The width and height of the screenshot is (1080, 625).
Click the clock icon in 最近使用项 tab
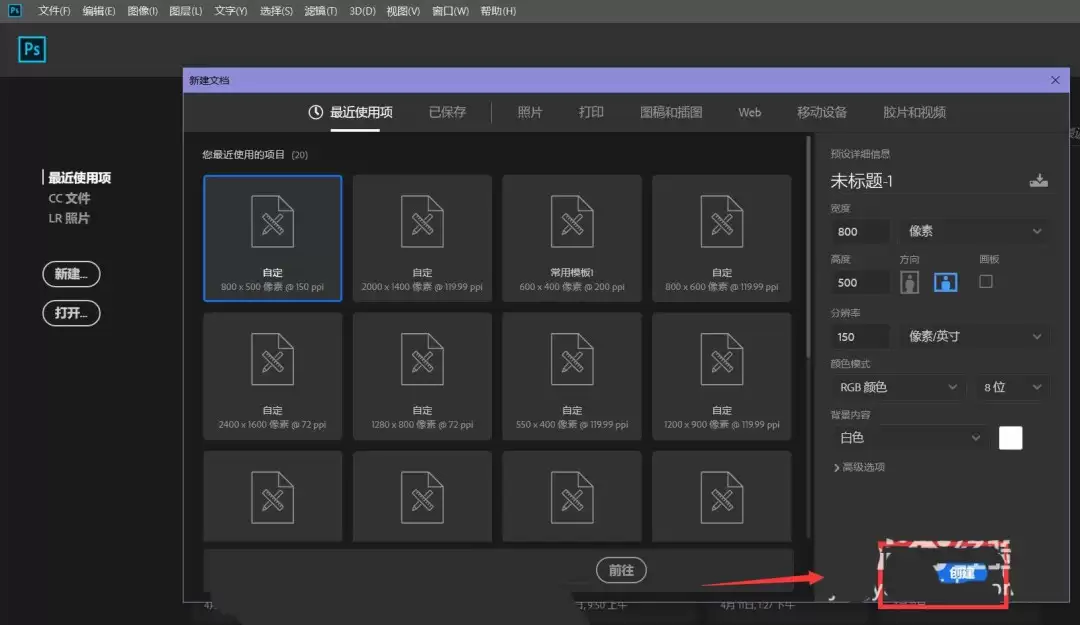coord(315,112)
